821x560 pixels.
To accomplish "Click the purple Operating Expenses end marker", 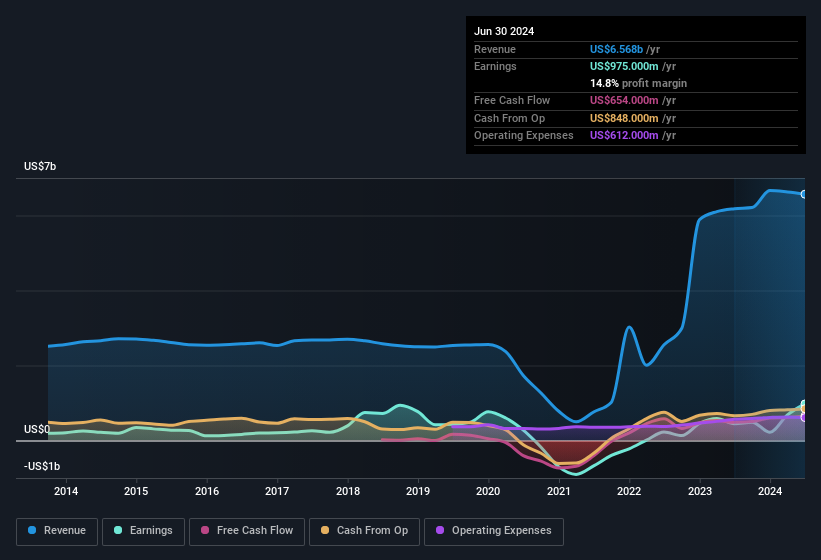I will click(804, 418).
